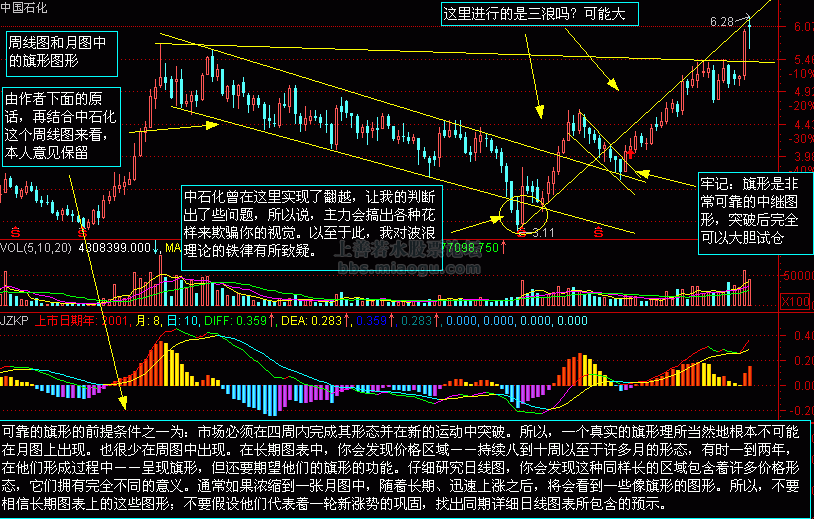Click the 日: 10 readout

[x=182, y=321]
